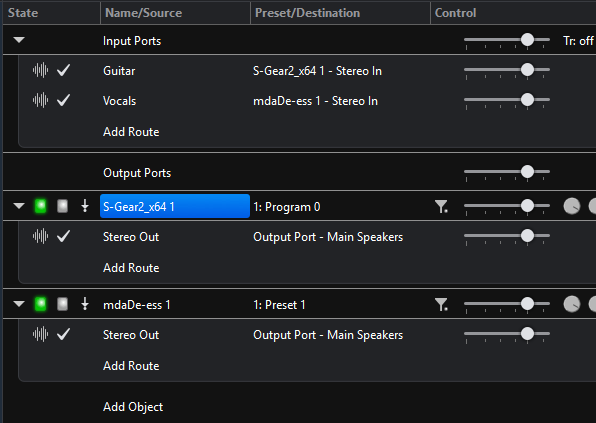
Task: Click Add Object at the bottom
Action: point(133,407)
